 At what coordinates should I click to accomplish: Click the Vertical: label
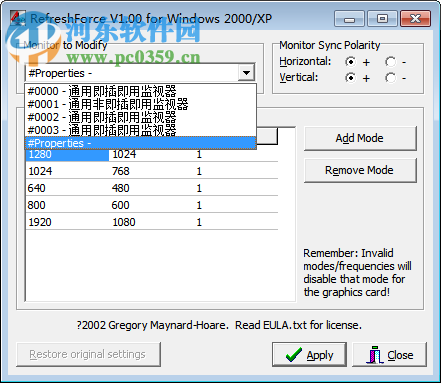pyautogui.click(x=299, y=77)
